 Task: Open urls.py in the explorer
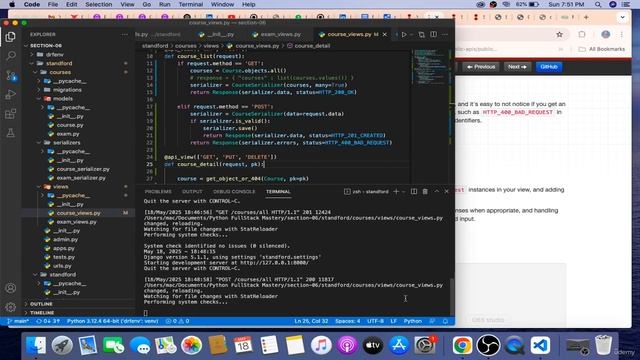[x=62, y=266]
